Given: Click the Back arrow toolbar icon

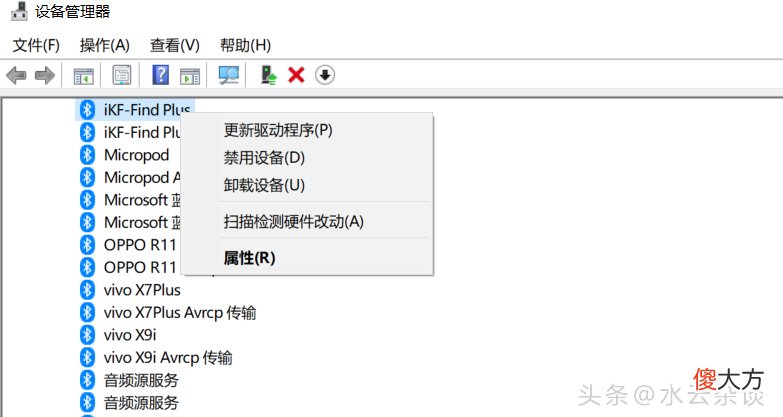Looking at the screenshot, I should 16,76.
